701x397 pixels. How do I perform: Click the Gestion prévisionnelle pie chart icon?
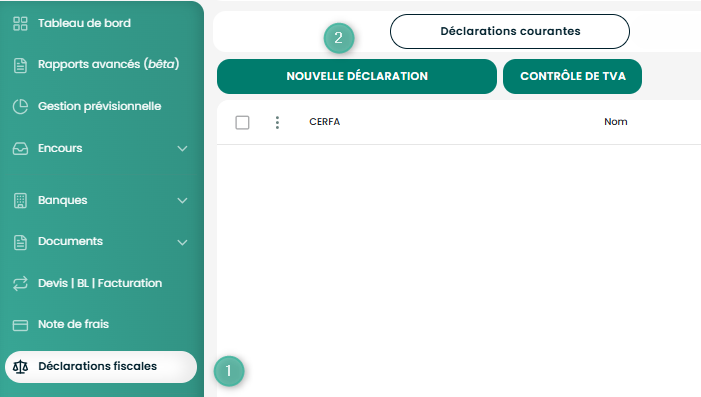click(x=20, y=107)
